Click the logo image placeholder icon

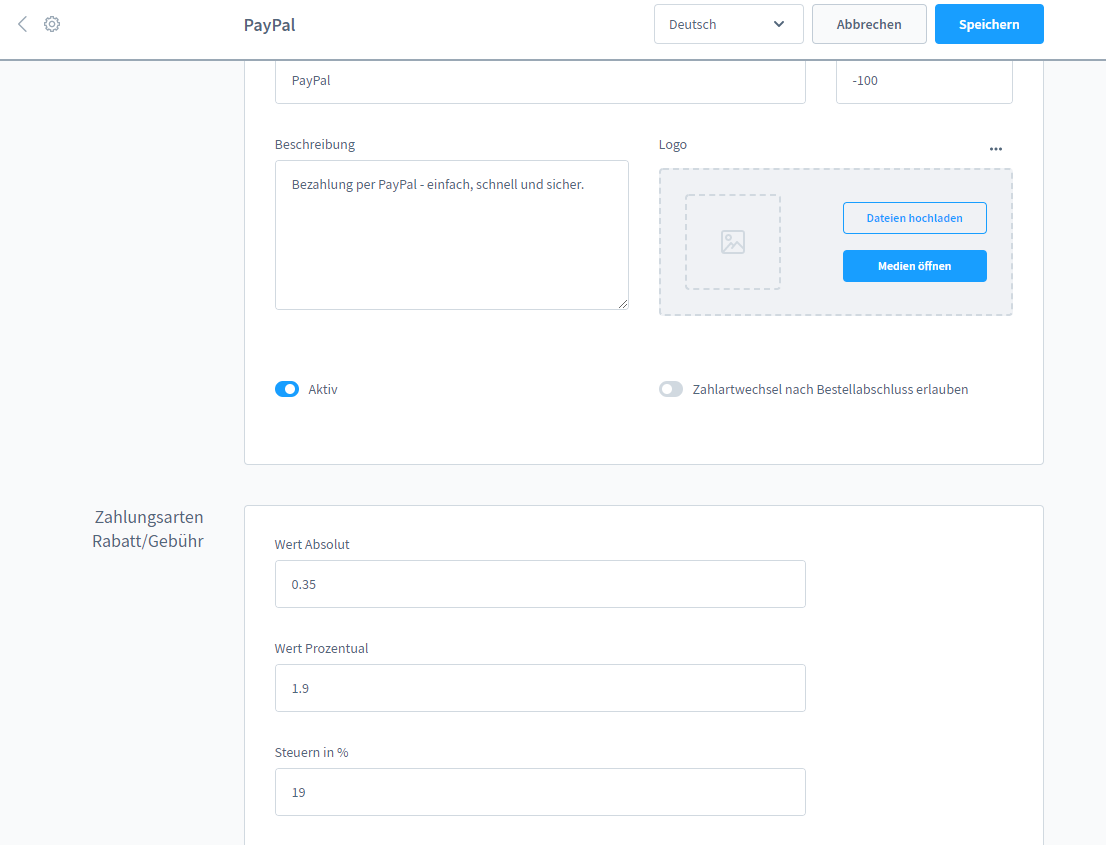click(x=733, y=242)
